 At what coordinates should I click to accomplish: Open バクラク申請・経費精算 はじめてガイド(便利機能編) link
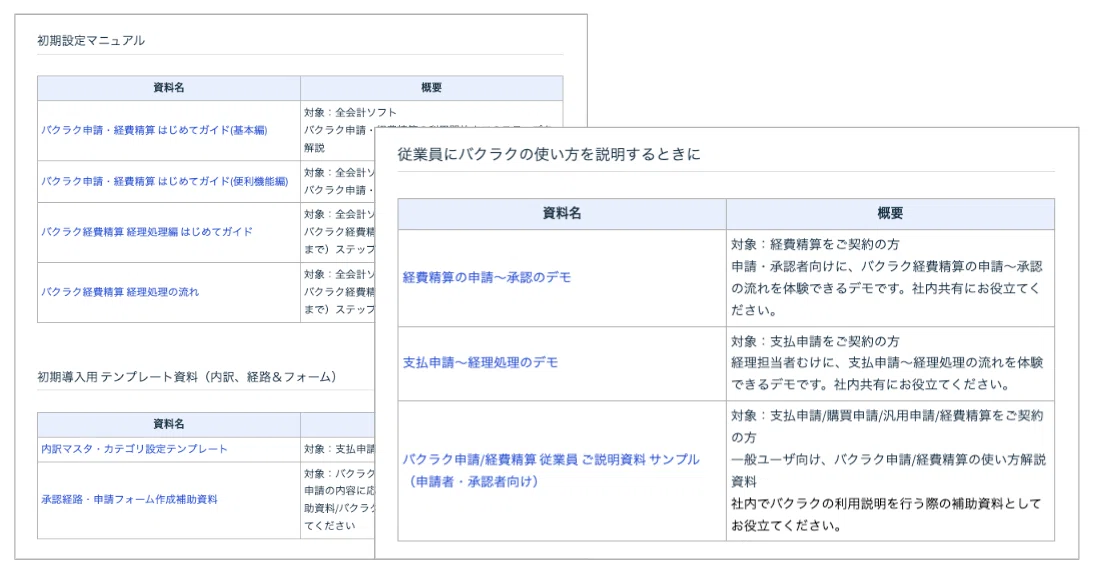coord(165,181)
